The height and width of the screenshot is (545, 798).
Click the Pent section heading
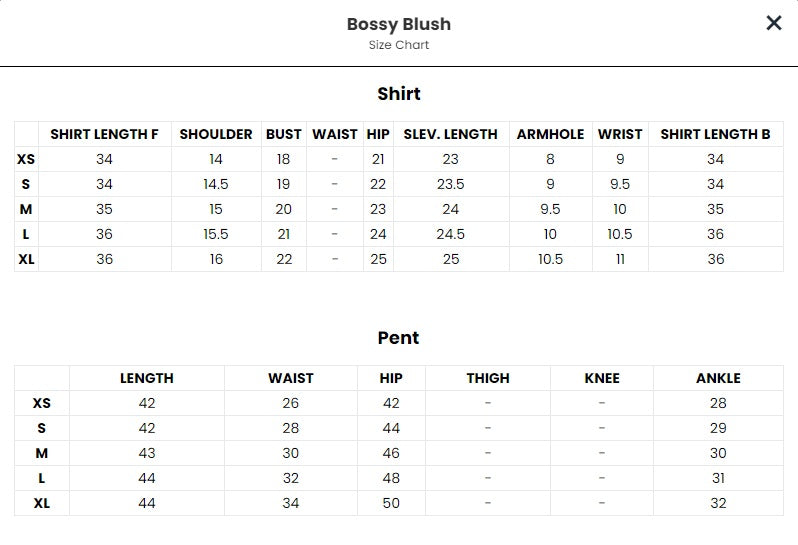[398, 338]
